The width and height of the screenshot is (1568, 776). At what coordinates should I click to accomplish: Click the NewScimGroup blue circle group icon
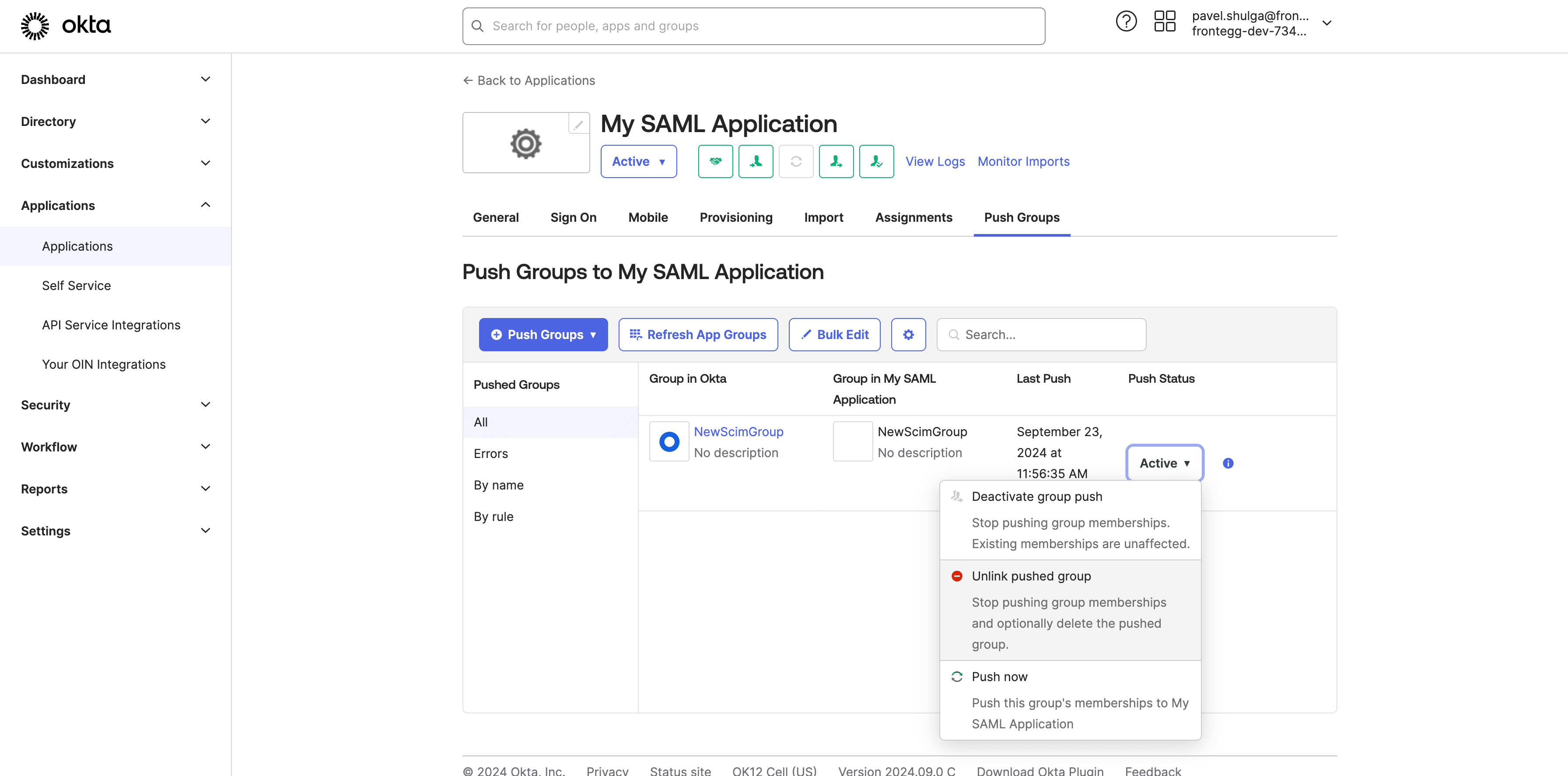669,441
